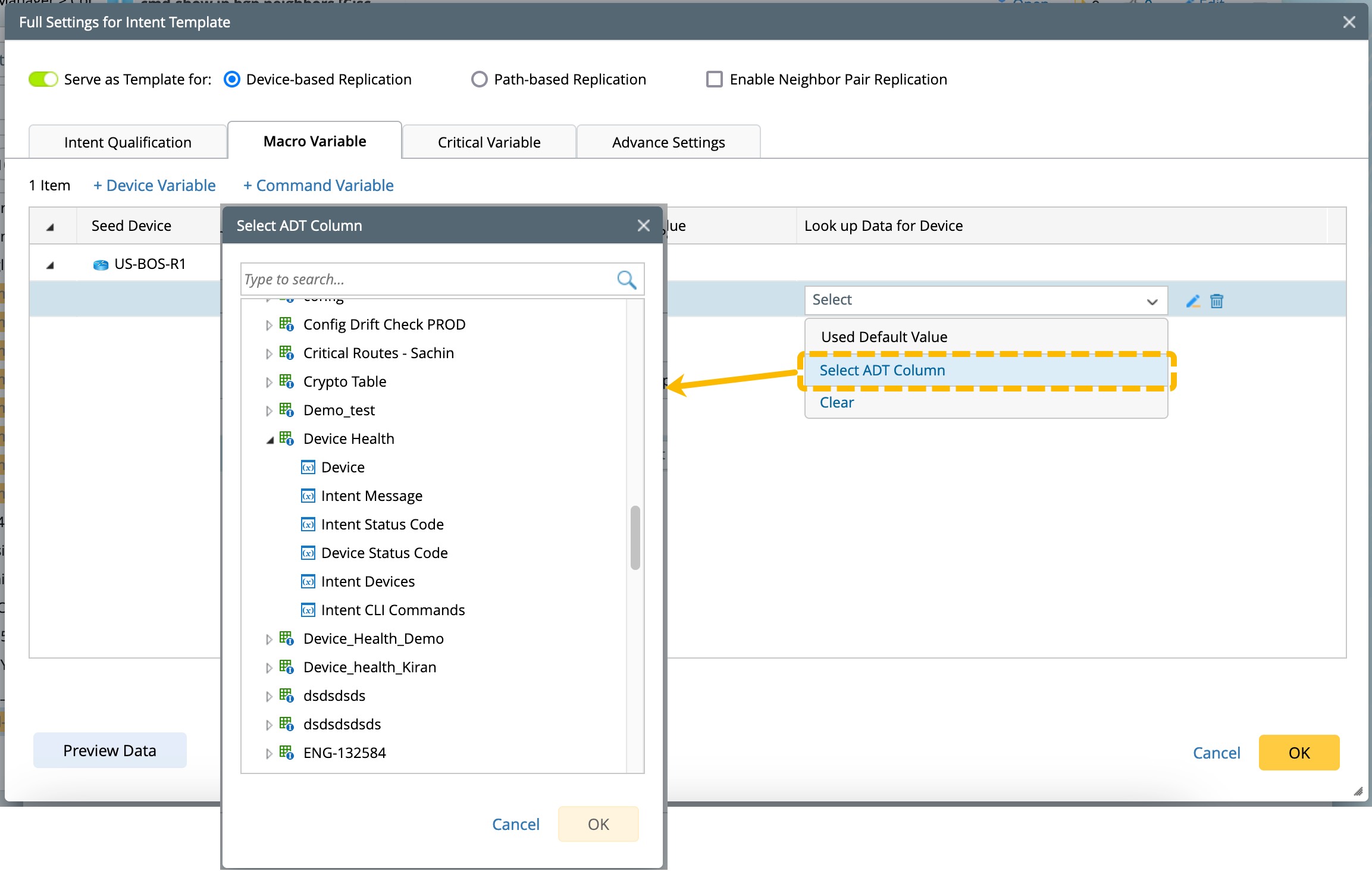Click the ENG-132584 table icon
The image size is (1372, 871).
point(286,753)
